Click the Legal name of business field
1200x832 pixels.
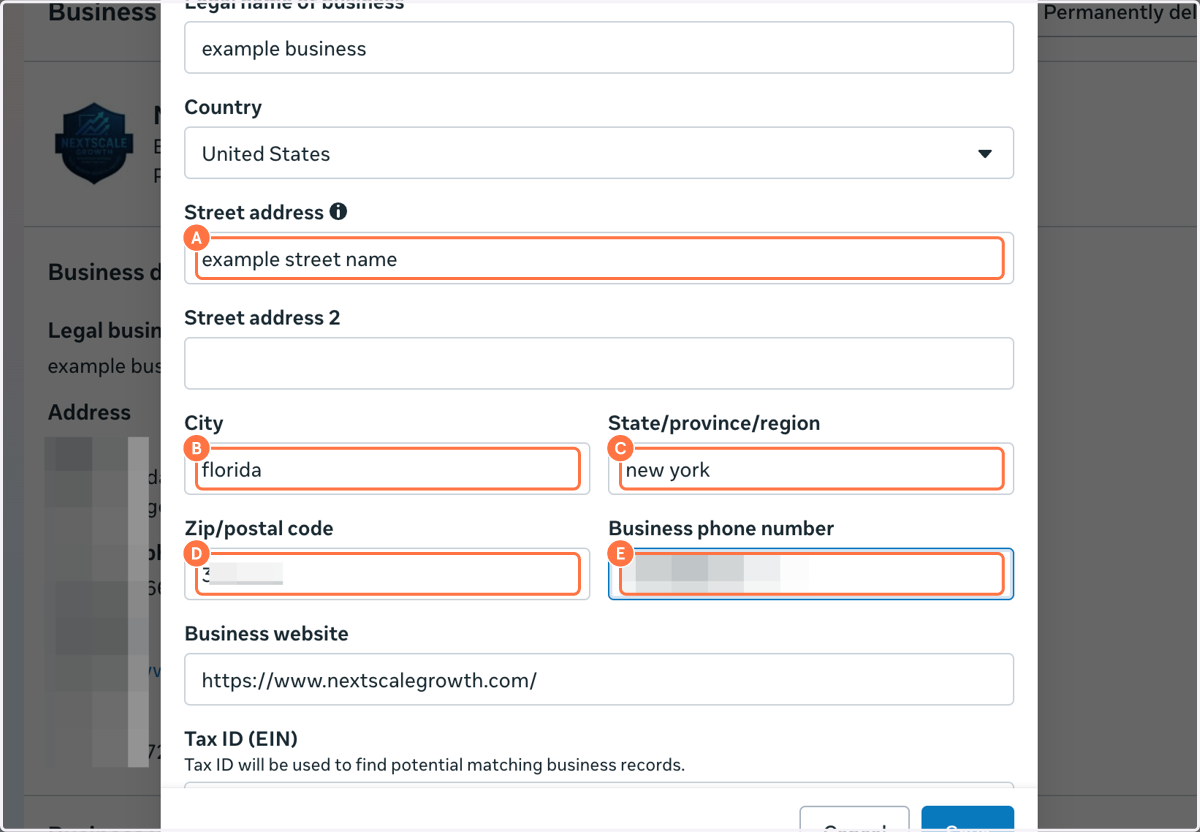click(599, 48)
